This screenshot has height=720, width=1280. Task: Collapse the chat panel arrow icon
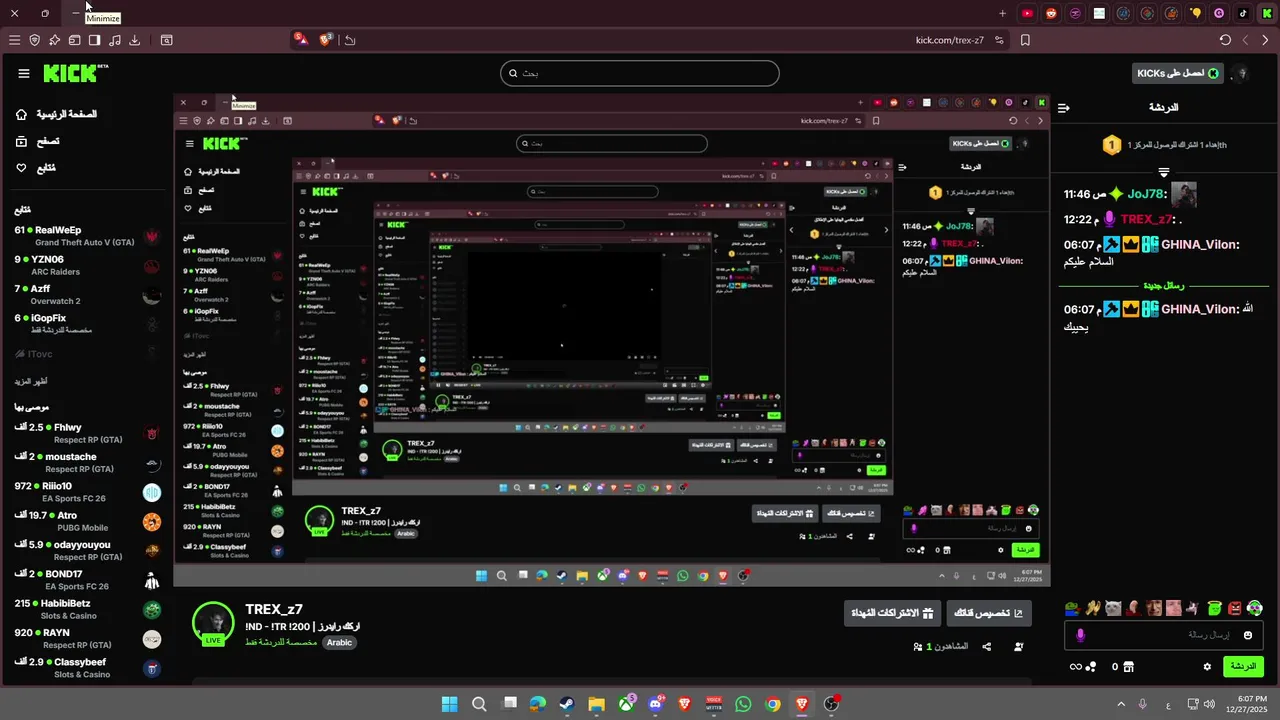click(x=1064, y=107)
